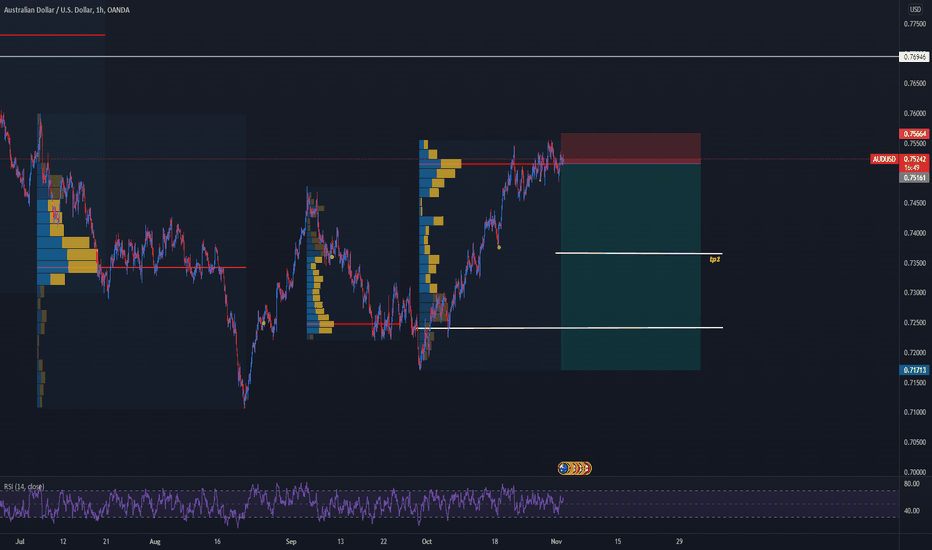The image size is (932, 550).
Task: Click the 40.00 RSI axis label
Action: [x=912, y=511]
